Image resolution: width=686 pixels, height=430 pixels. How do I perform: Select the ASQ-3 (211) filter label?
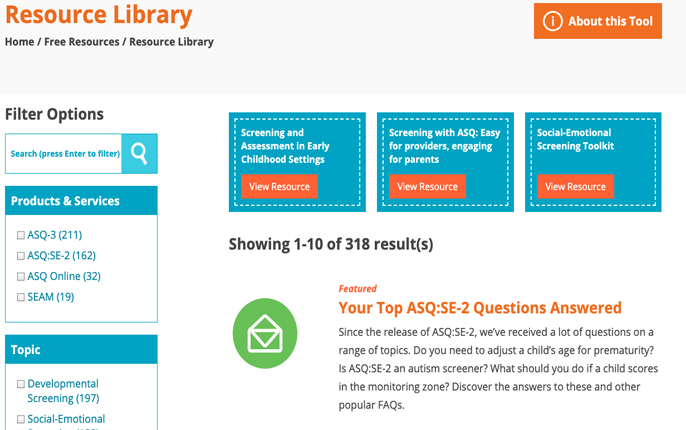[x=55, y=235]
